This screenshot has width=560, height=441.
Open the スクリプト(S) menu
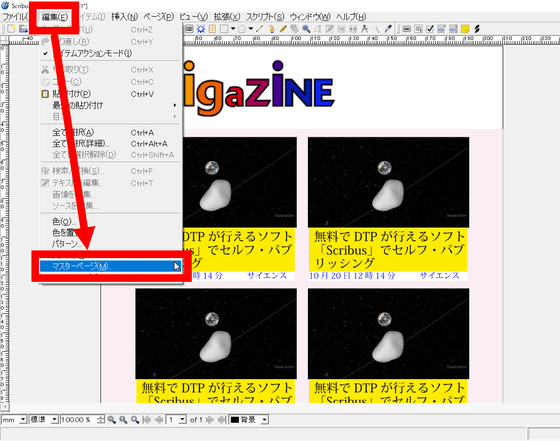pos(265,16)
